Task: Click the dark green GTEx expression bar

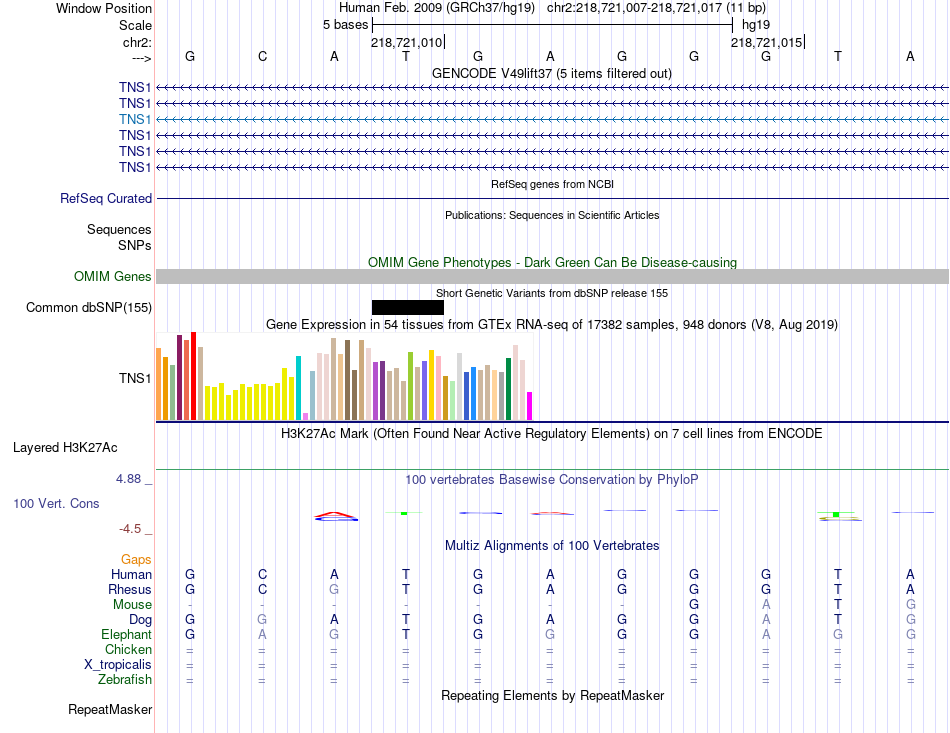Action: [x=508, y=389]
